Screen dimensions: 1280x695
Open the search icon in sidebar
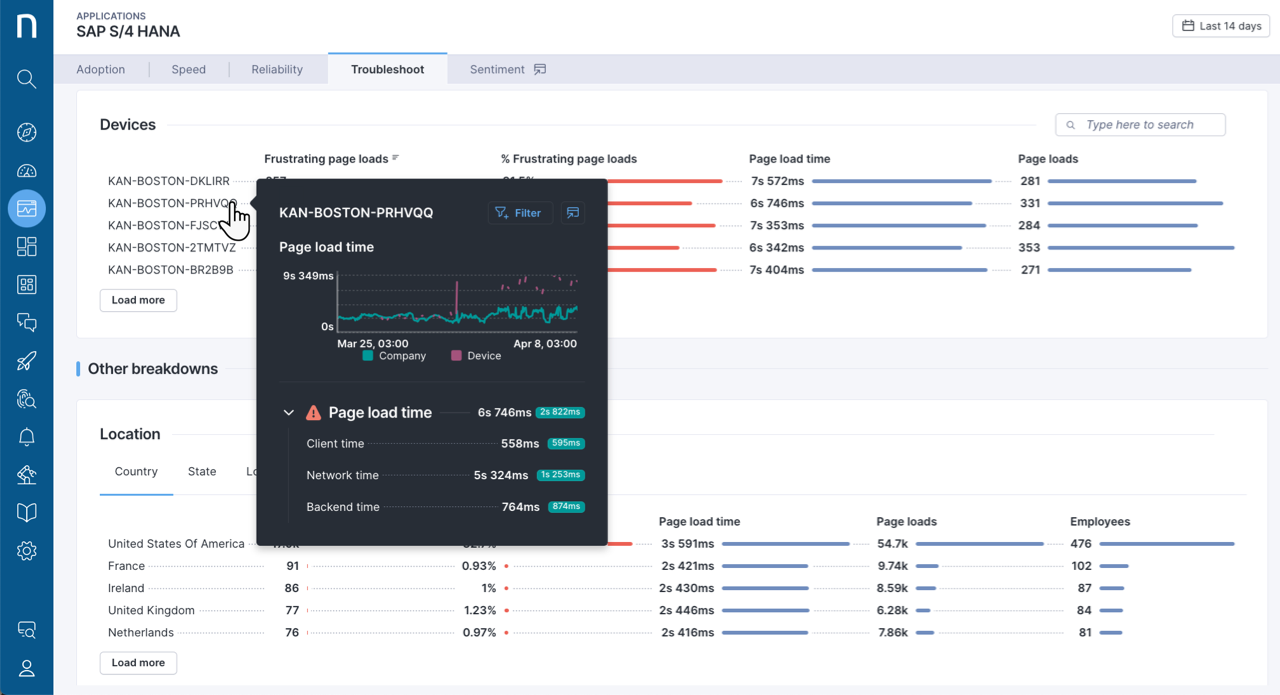coord(27,79)
